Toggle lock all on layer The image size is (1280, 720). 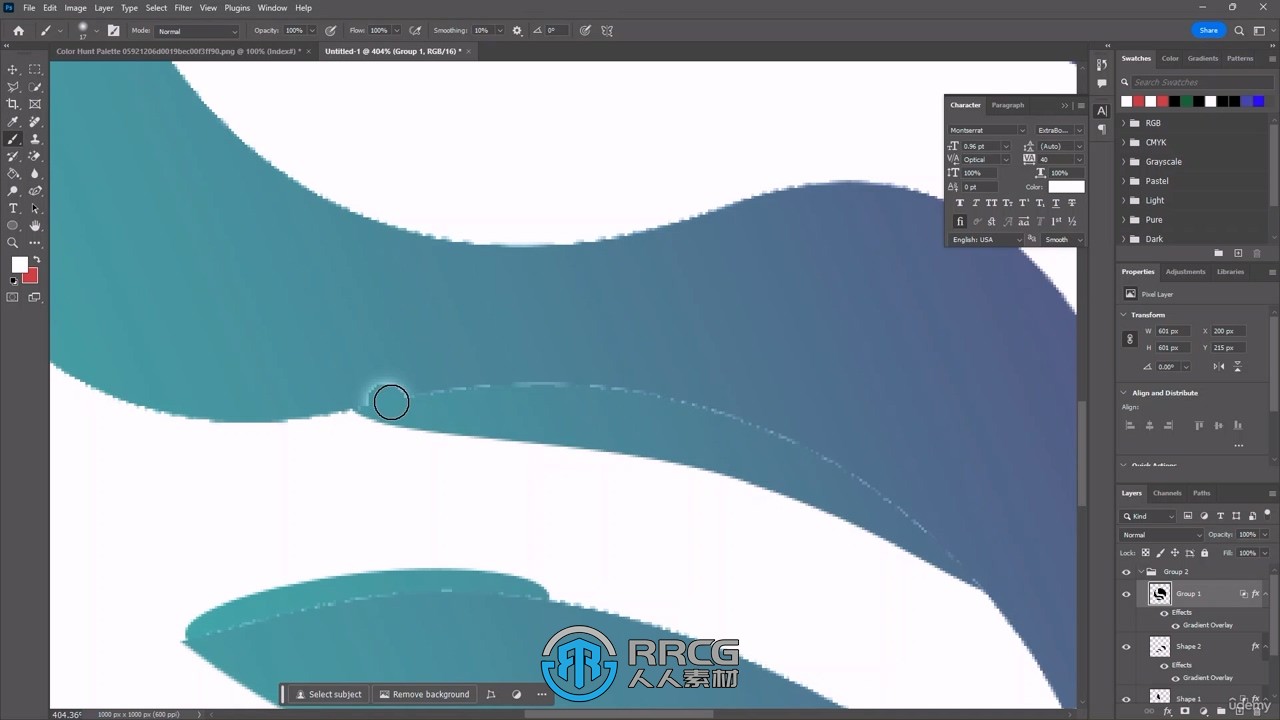(x=1204, y=553)
